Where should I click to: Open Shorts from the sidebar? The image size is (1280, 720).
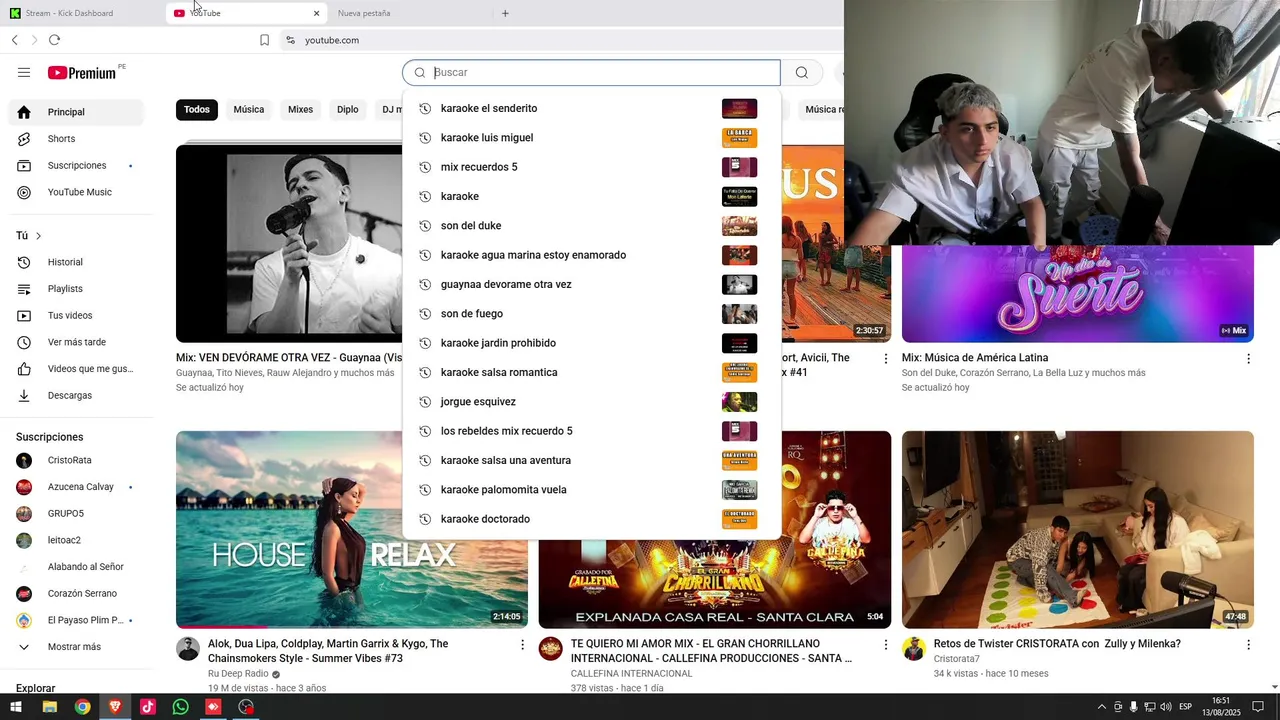pyautogui.click(x=76, y=139)
